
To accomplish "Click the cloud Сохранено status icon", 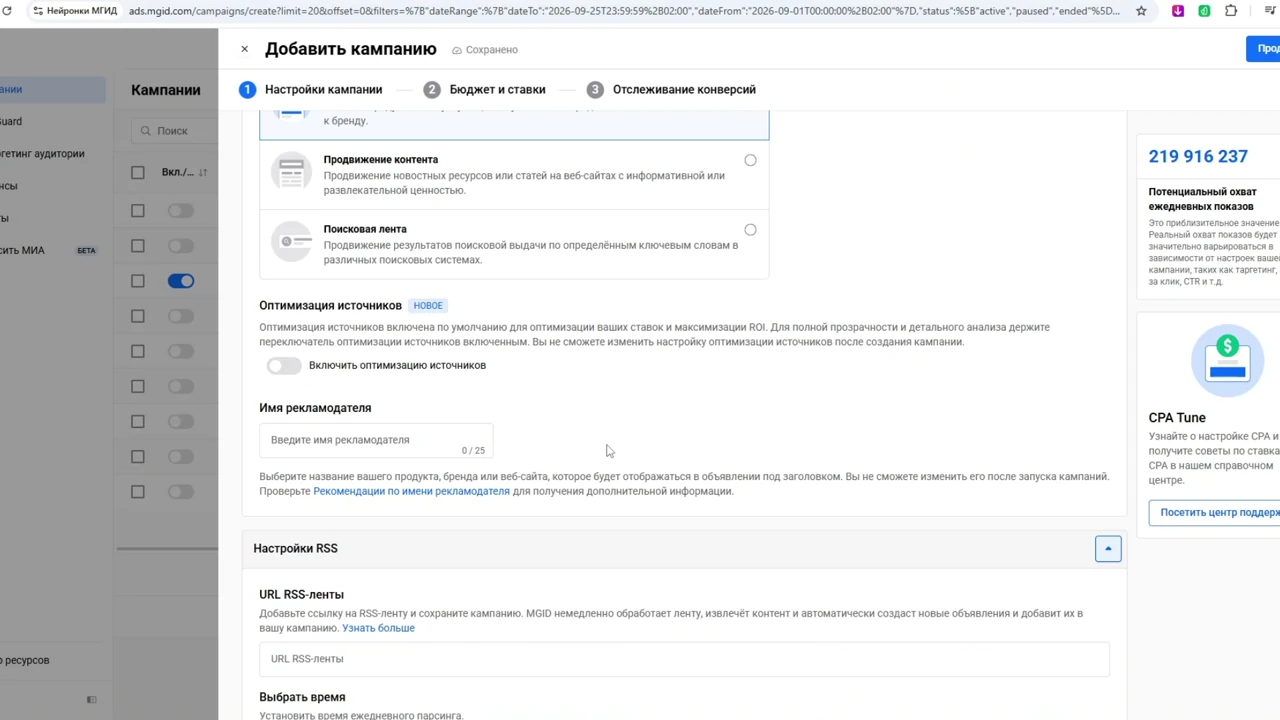I will click(x=457, y=50).
